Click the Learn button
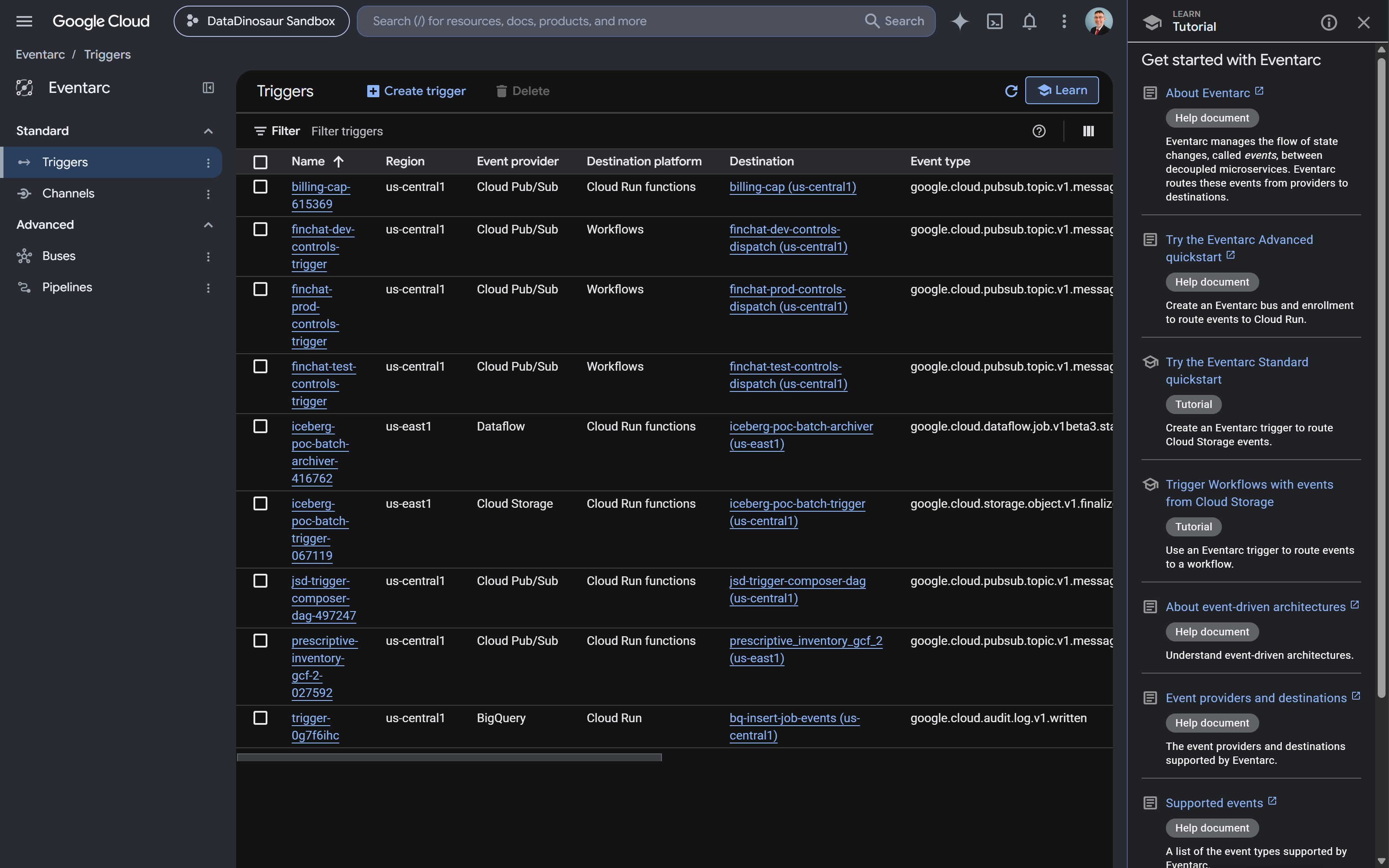 point(1062,90)
